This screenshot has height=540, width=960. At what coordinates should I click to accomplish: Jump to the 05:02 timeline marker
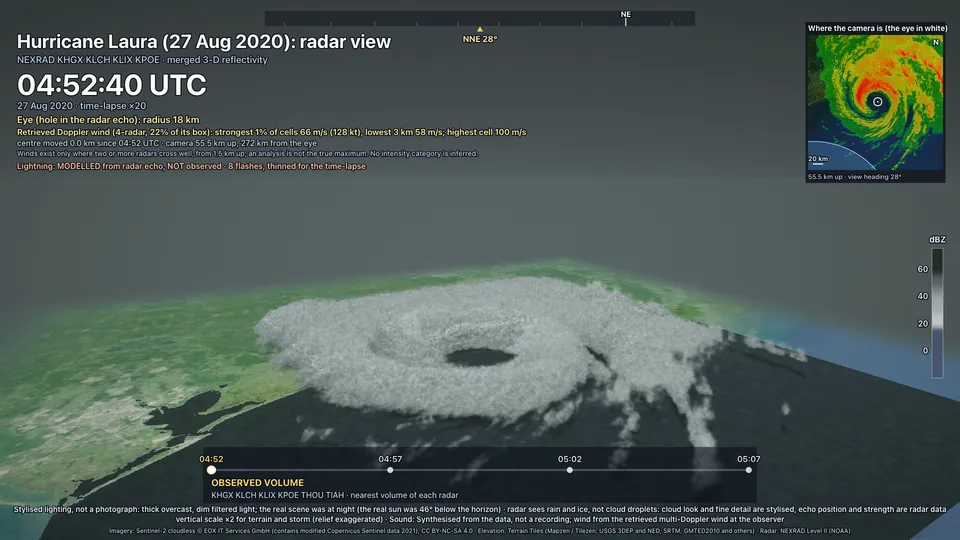click(x=569, y=470)
